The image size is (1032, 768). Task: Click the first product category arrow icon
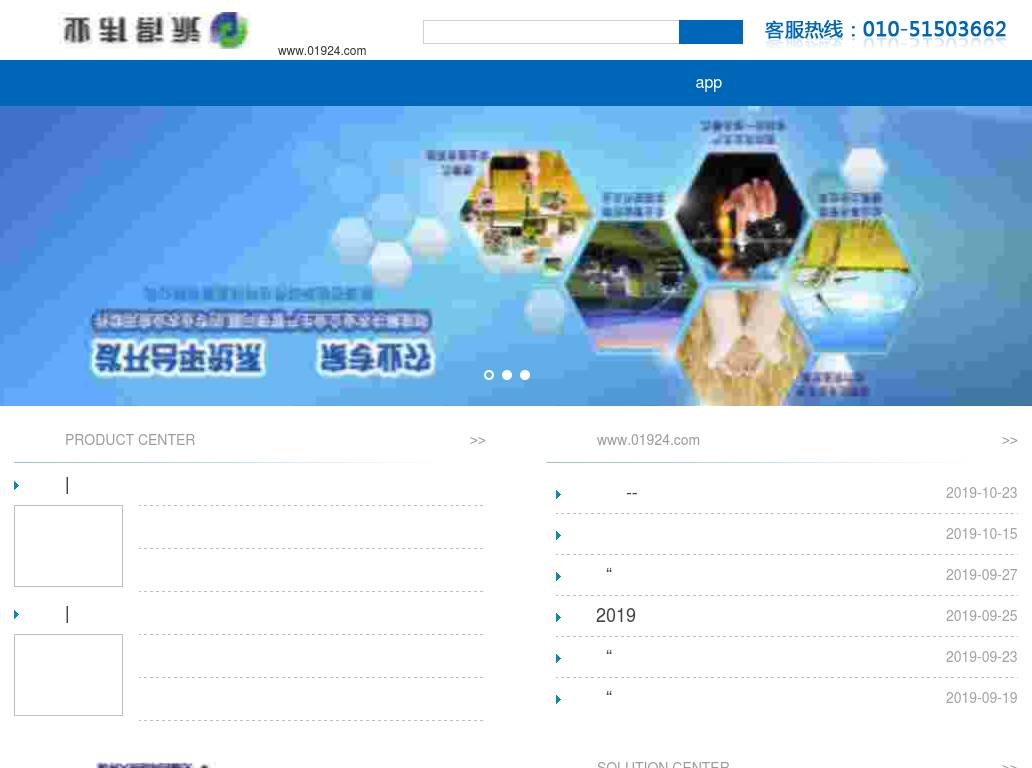[16, 486]
